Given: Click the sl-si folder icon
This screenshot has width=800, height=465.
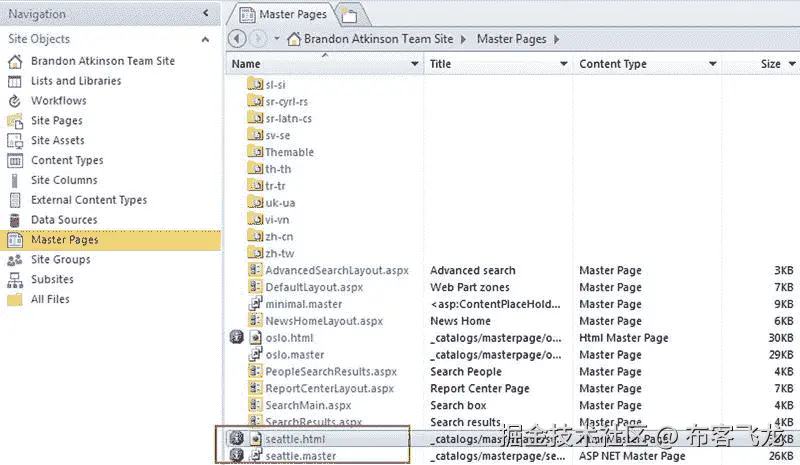Looking at the screenshot, I should (x=255, y=84).
